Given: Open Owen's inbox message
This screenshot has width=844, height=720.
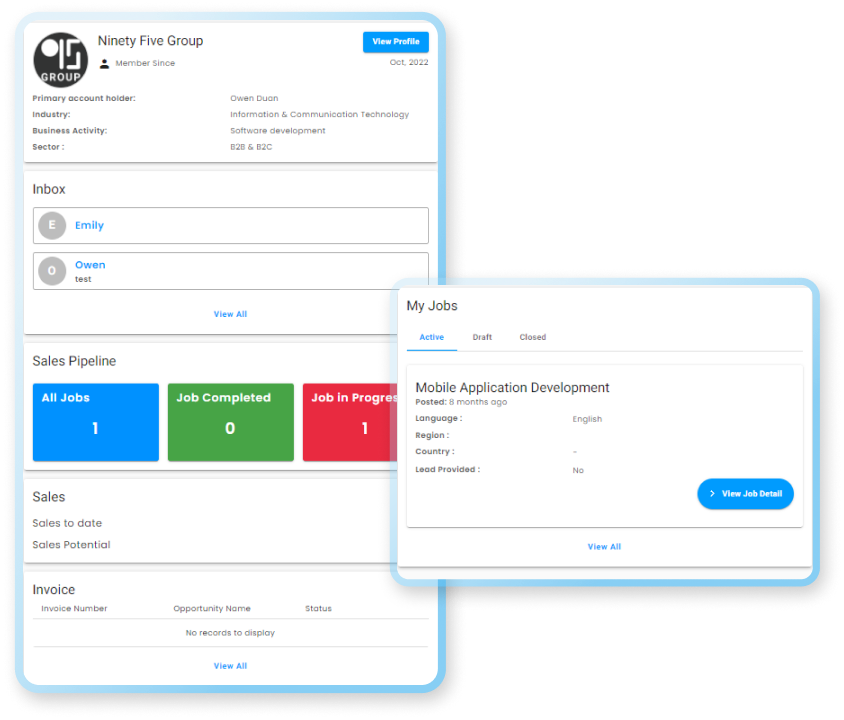Looking at the screenshot, I should pos(230,271).
